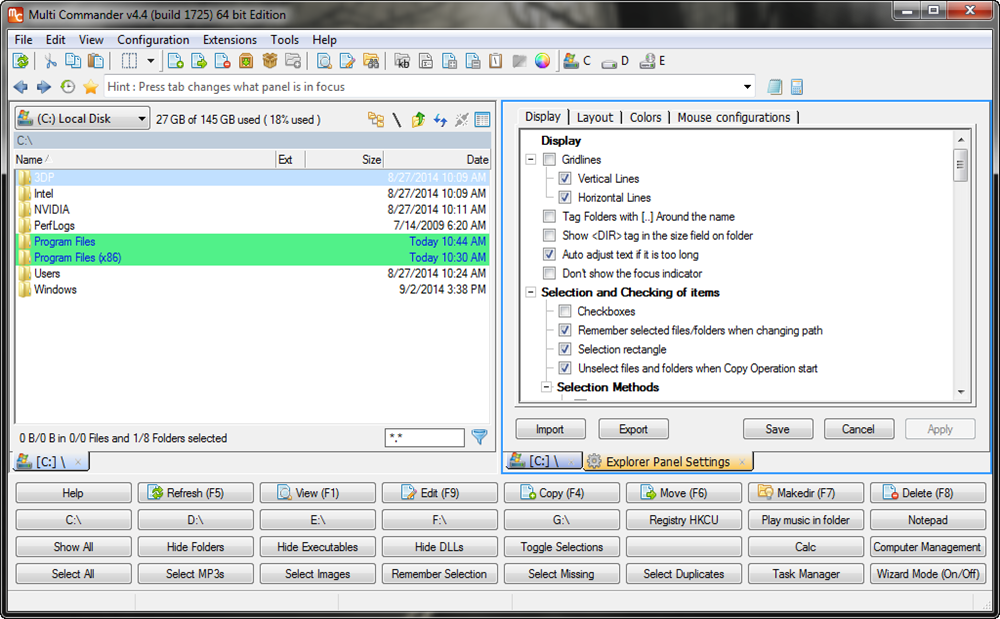Click the cardboard box pack icon
Image resolution: width=1000 pixels, height=619 pixels.
pyautogui.click(x=270, y=61)
